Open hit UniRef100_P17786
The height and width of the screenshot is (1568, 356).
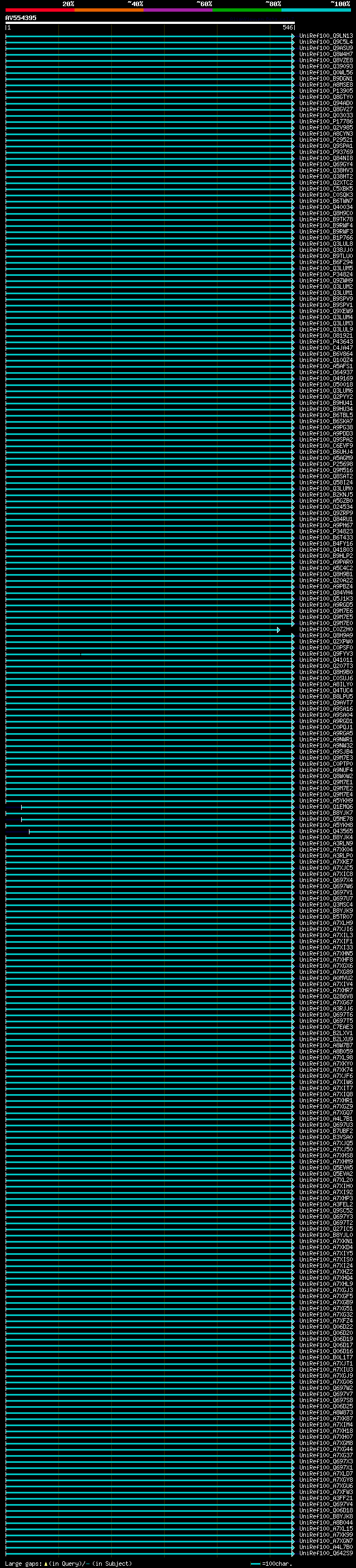pyautogui.click(x=326, y=122)
